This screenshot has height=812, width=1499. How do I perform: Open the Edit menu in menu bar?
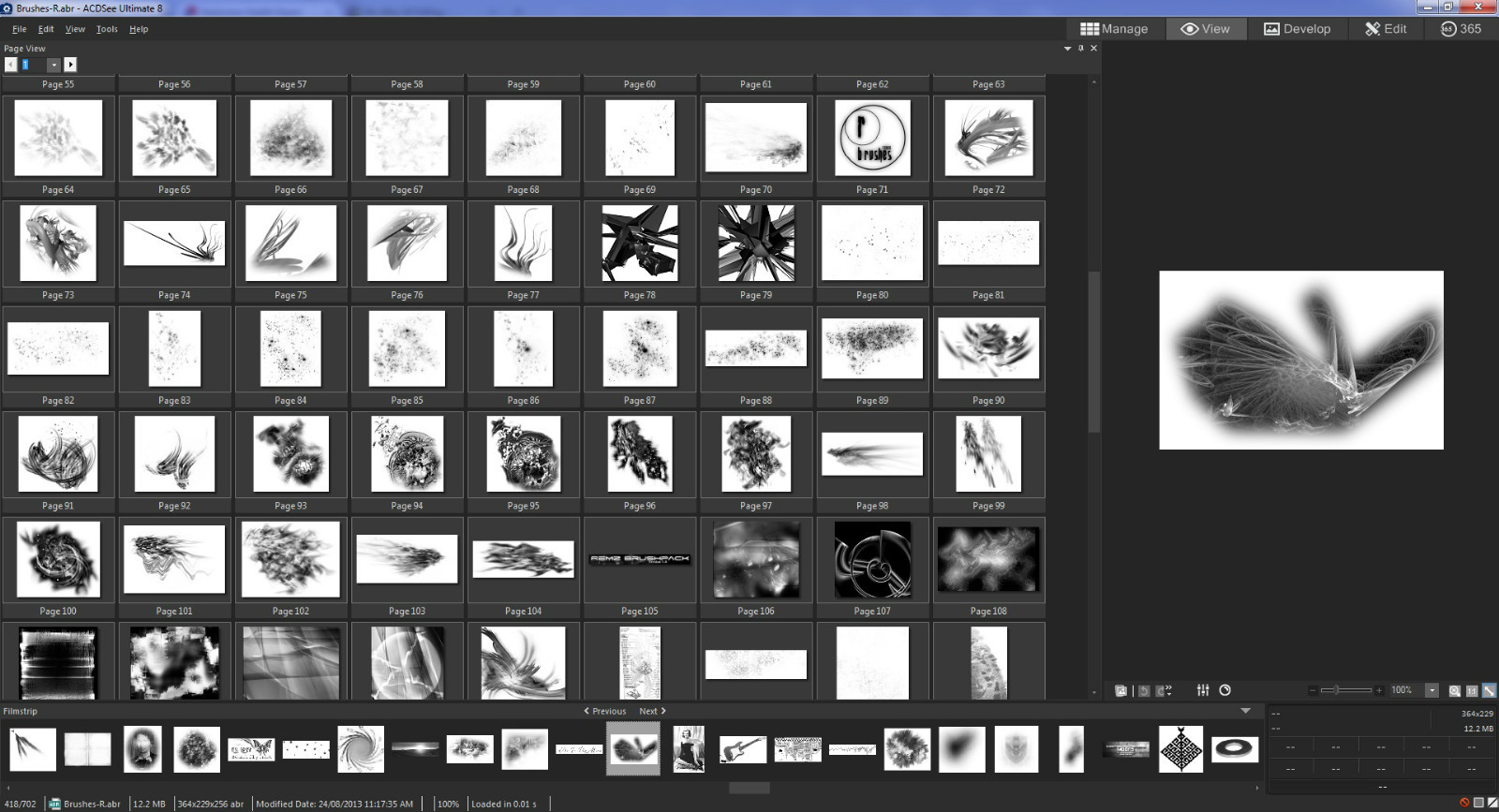click(46, 29)
